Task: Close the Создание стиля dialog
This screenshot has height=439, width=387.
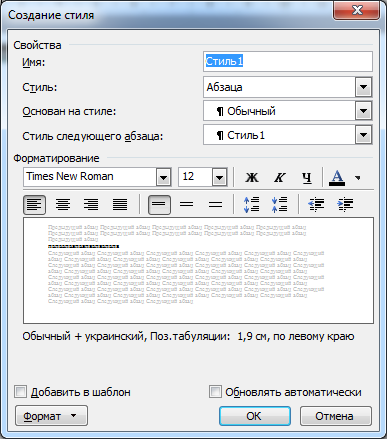Action: [x=356, y=11]
